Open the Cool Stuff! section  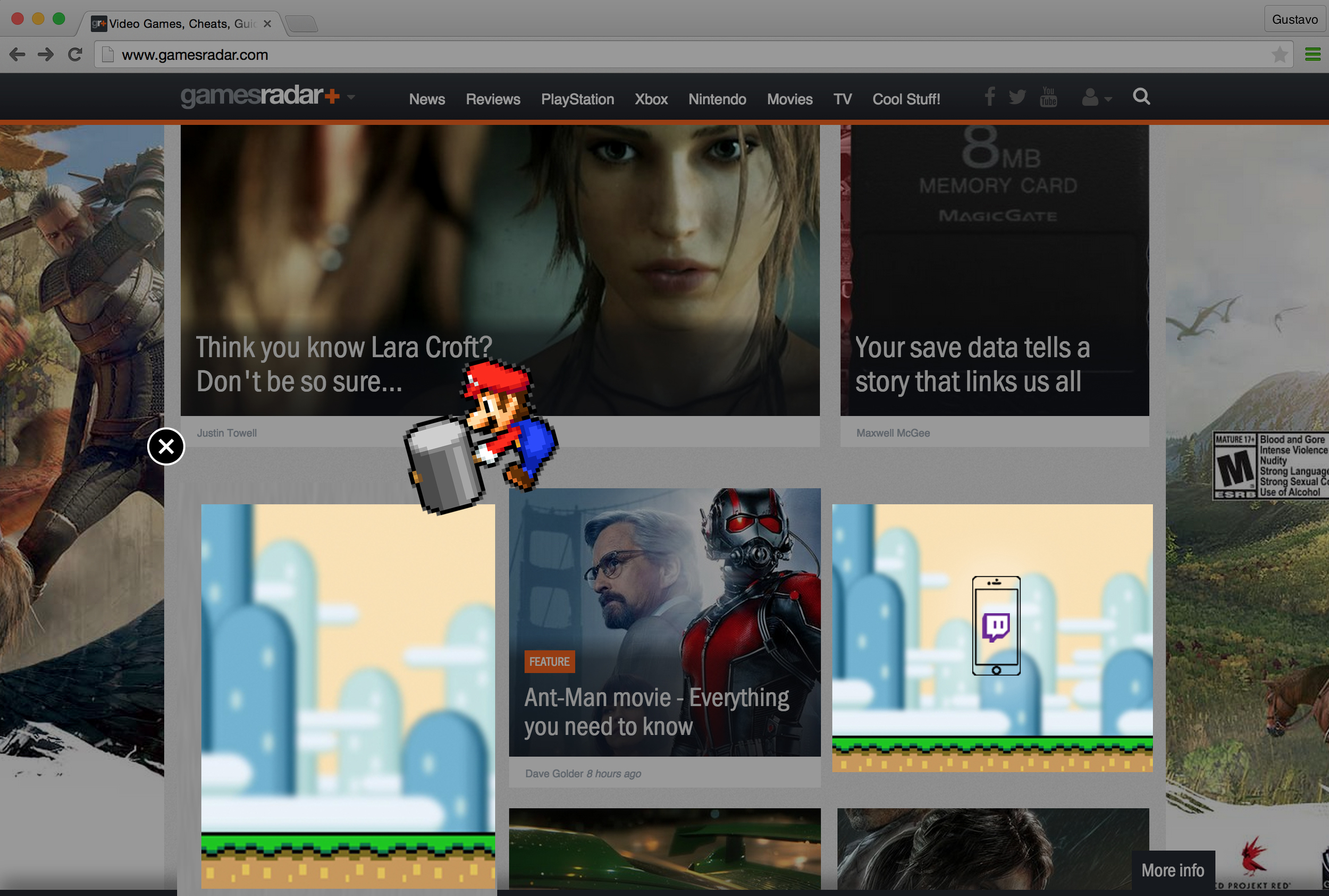pyautogui.click(x=906, y=99)
